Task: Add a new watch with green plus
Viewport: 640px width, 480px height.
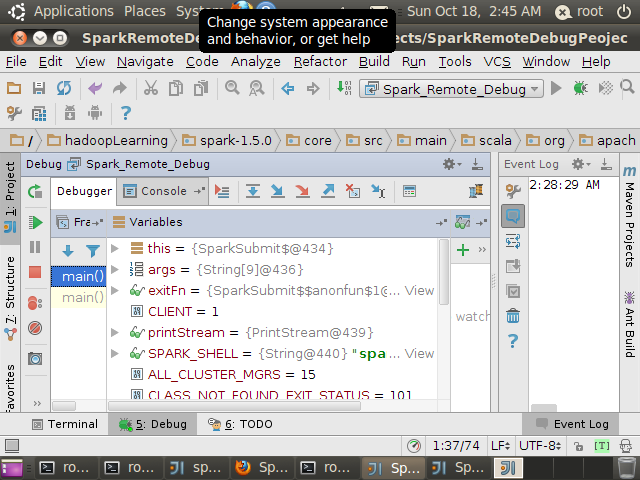Action: (463, 250)
